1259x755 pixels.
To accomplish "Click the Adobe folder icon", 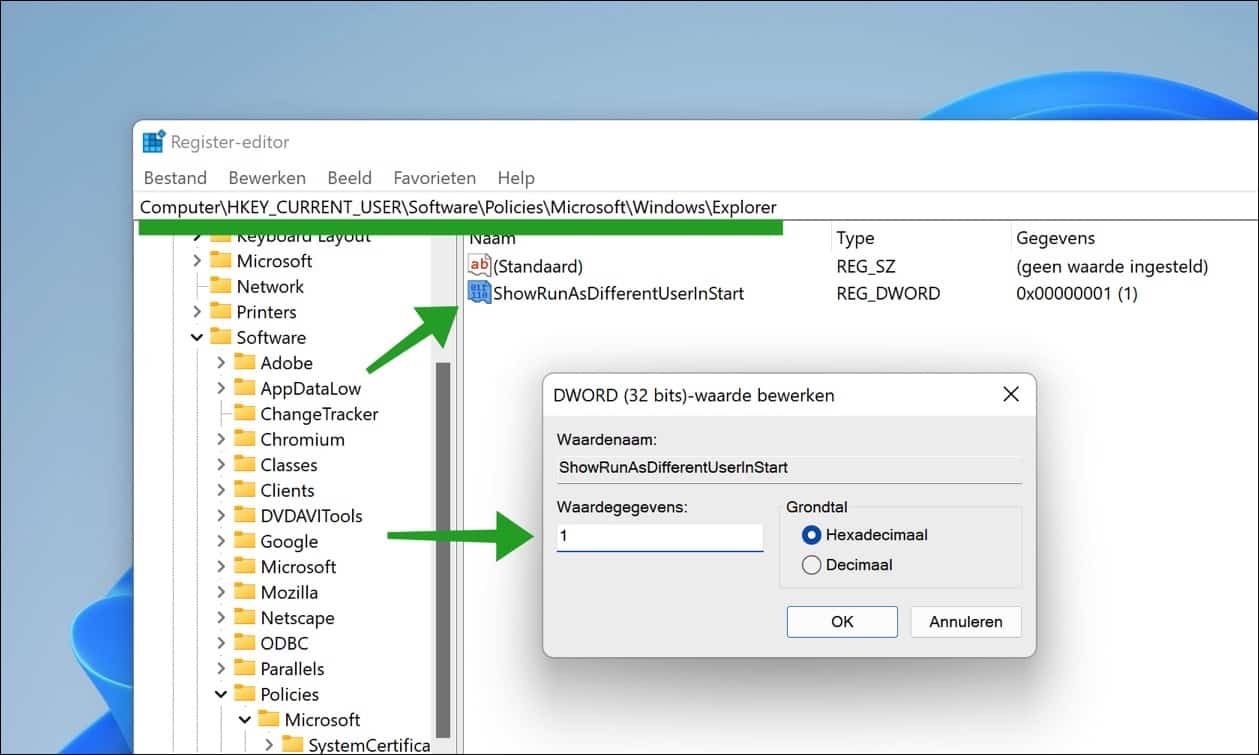I will [x=245, y=362].
